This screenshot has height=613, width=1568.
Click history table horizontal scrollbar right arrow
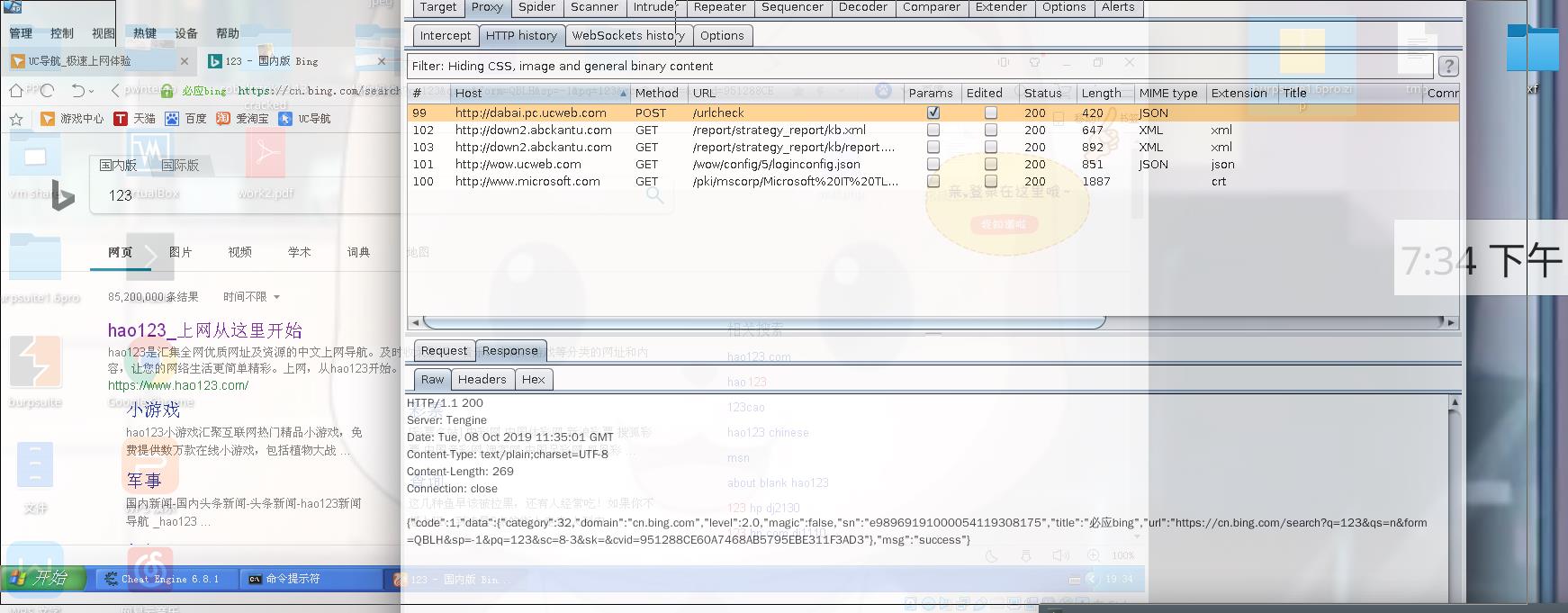pos(1450,322)
